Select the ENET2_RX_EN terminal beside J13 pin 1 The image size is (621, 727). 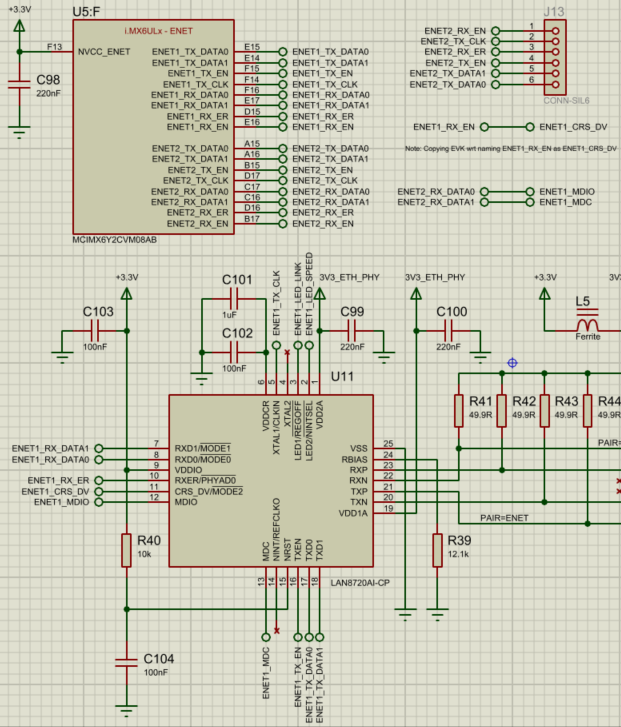point(496,31)
